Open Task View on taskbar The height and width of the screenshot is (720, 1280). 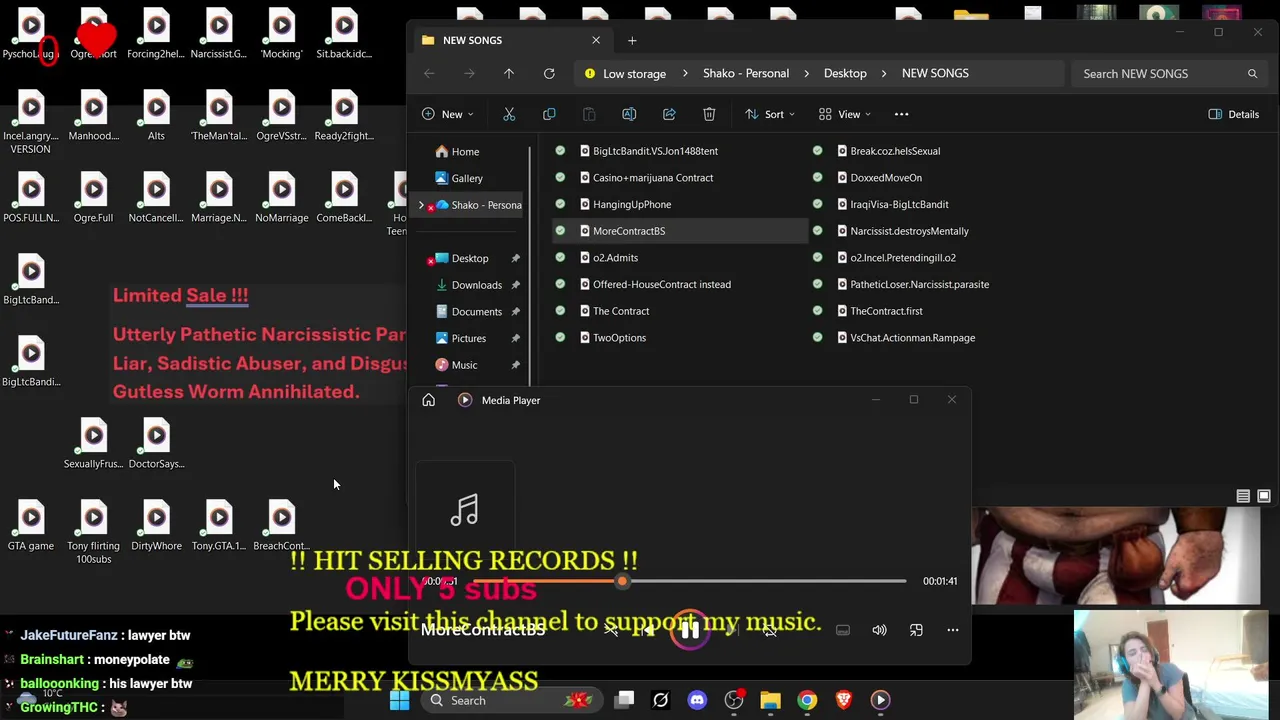[x=624, y=700]
